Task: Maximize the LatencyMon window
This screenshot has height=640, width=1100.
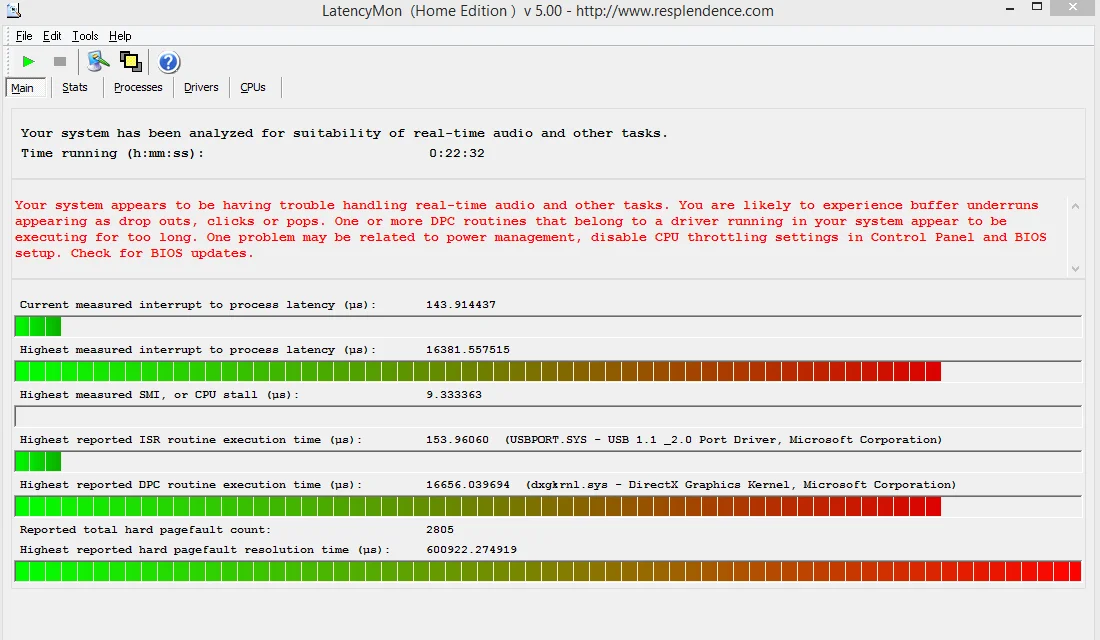Action: 1037,7
